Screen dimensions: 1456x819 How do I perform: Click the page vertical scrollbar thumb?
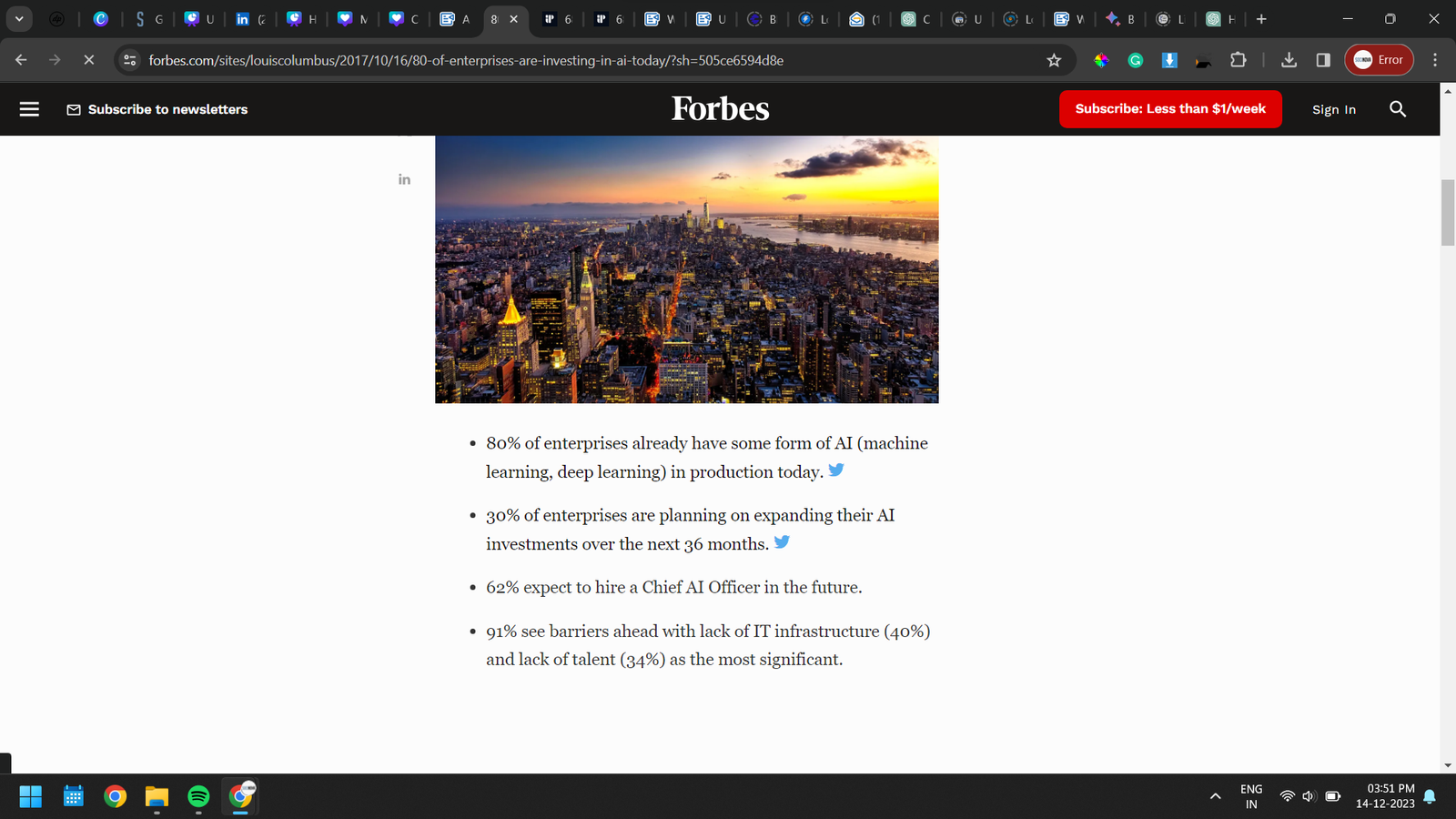coord(1448,213)
